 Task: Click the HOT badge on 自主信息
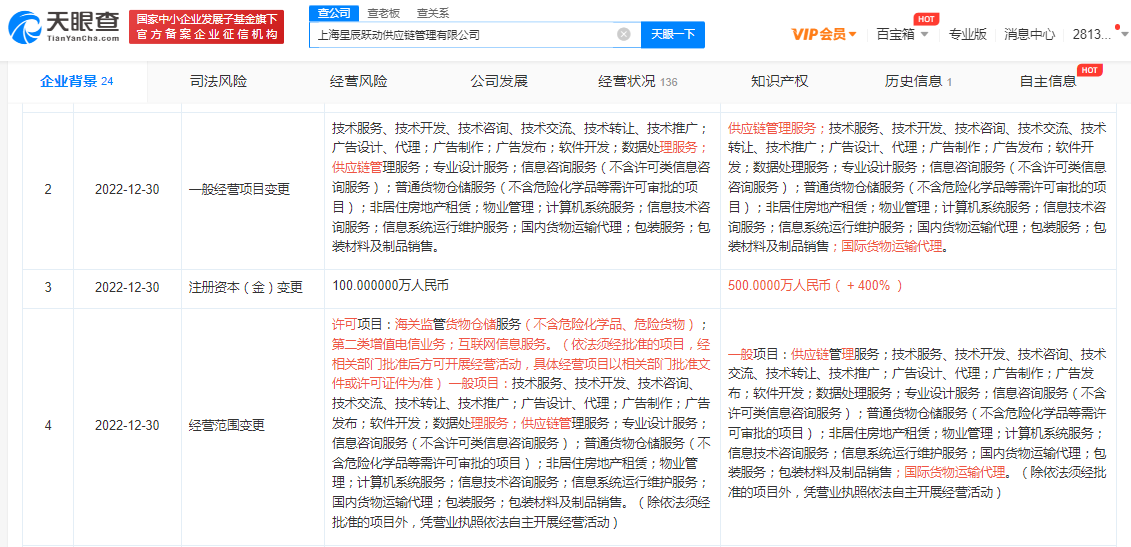coord(1089,70)
